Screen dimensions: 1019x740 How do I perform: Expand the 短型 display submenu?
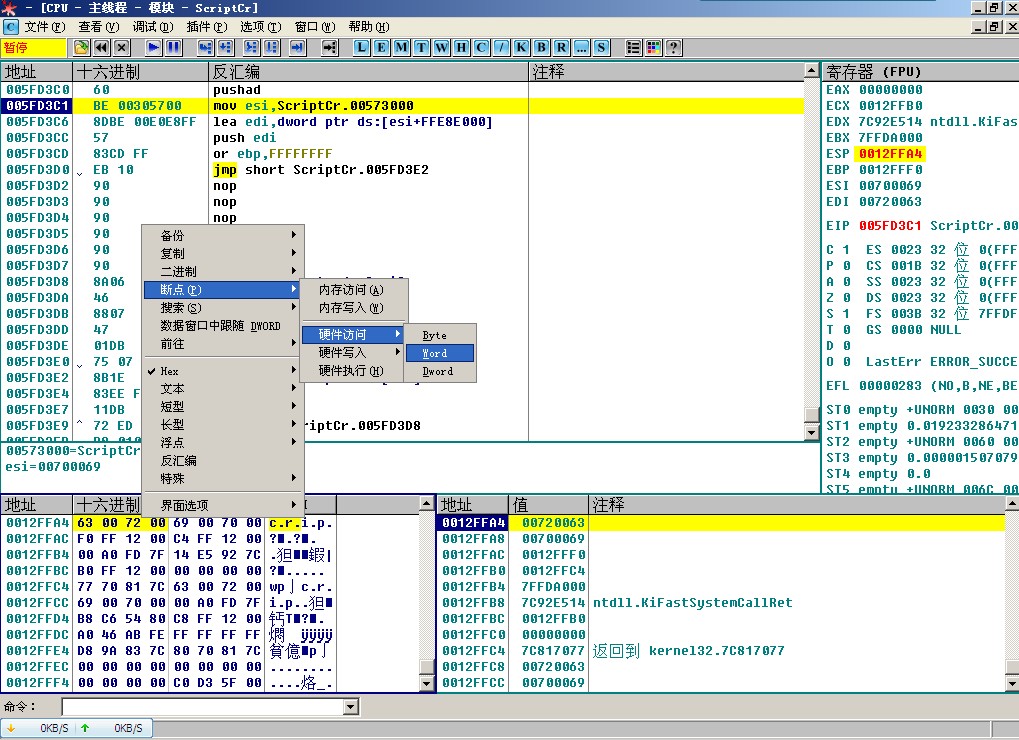(222, 407)
